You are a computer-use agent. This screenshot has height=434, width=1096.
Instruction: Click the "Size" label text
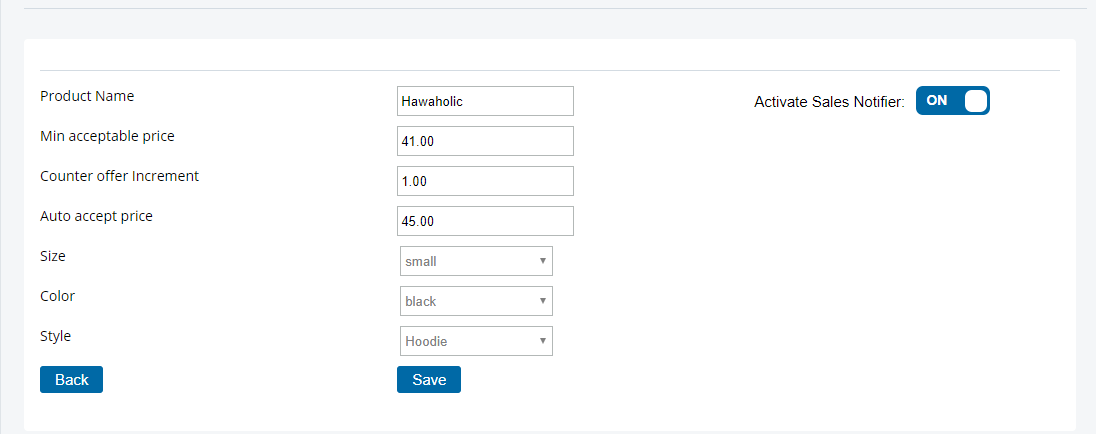coord(53,256)
